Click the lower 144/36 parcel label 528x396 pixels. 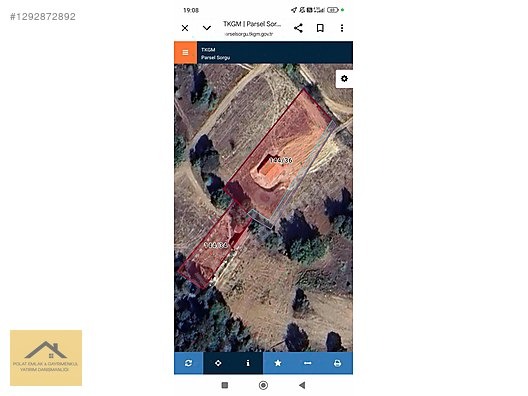216,245
